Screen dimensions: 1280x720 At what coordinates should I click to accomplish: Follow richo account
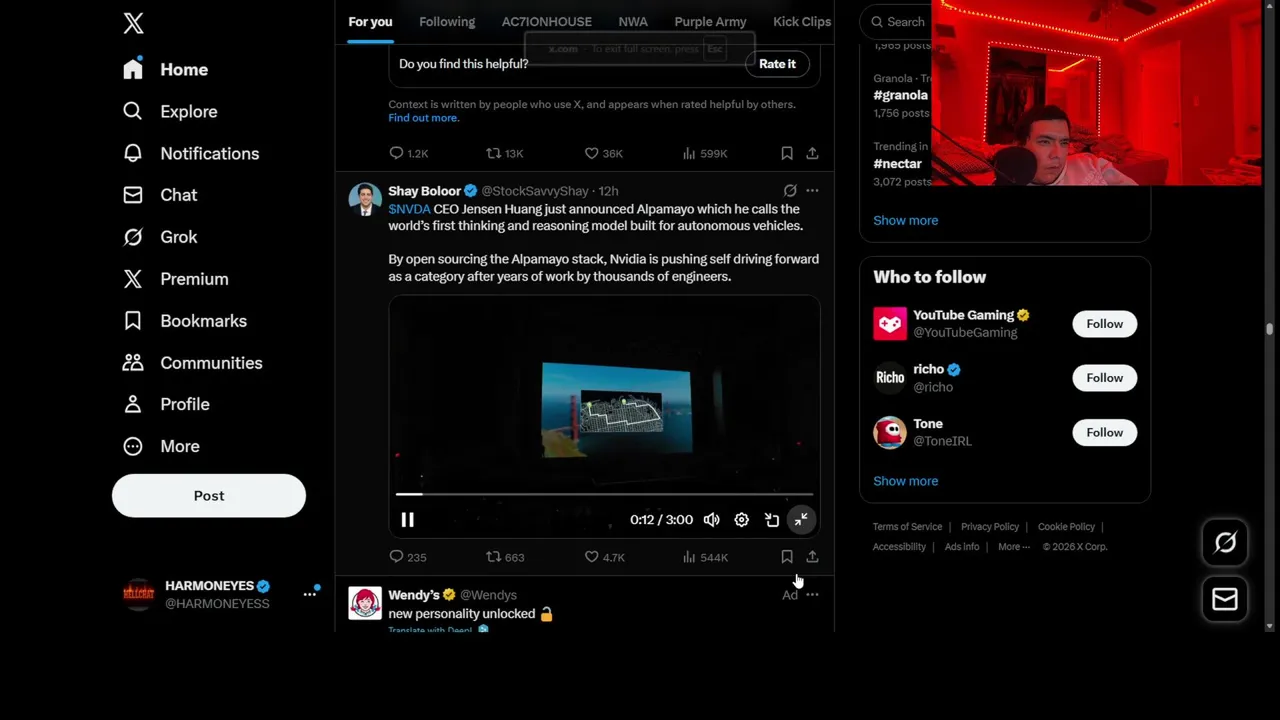[x=1104, y=378]
